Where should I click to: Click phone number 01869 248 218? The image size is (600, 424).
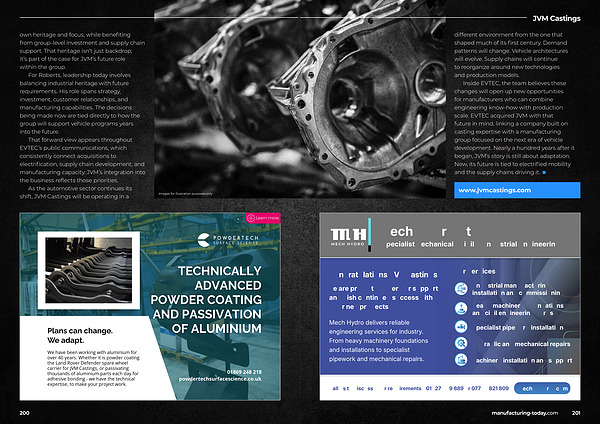(244, 372)
